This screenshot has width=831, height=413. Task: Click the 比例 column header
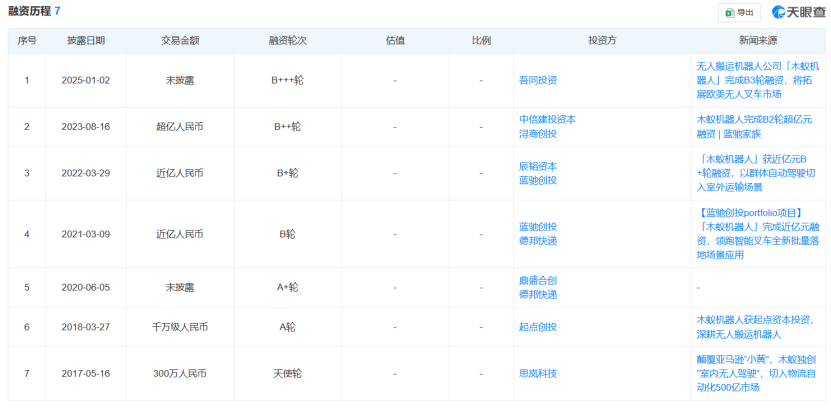[x=481, y=41]
